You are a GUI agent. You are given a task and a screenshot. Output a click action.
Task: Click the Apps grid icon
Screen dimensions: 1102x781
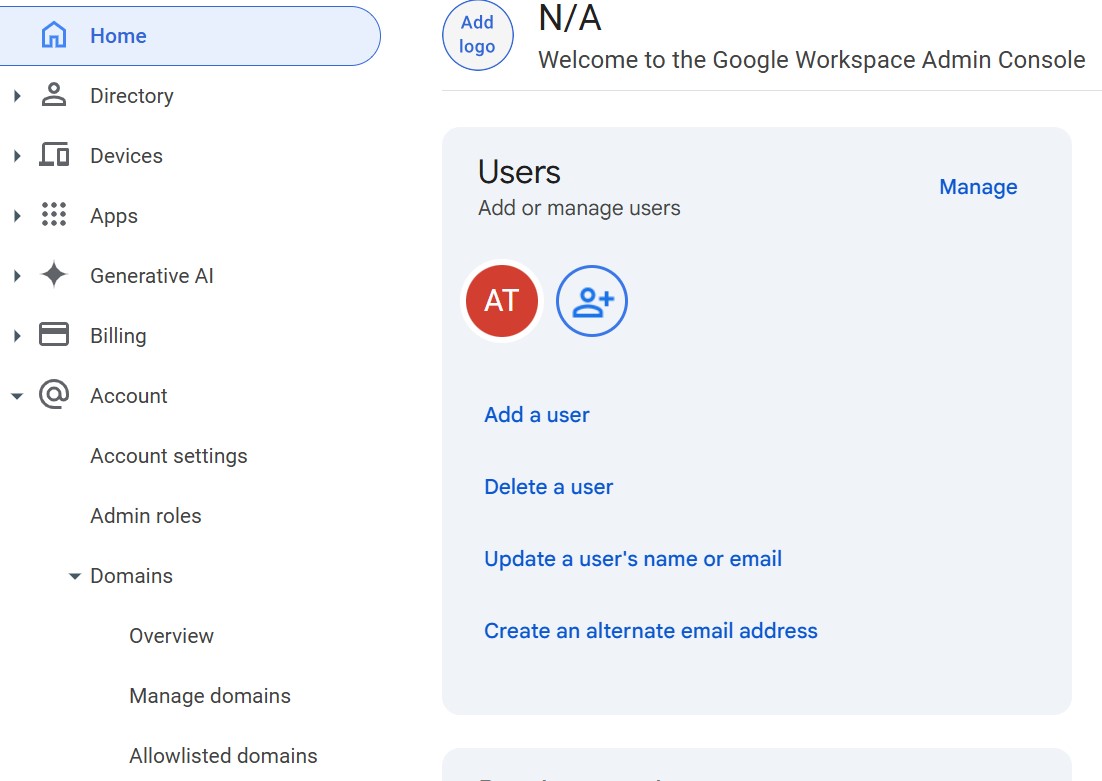pyautogui.click(x=53, y=216)
